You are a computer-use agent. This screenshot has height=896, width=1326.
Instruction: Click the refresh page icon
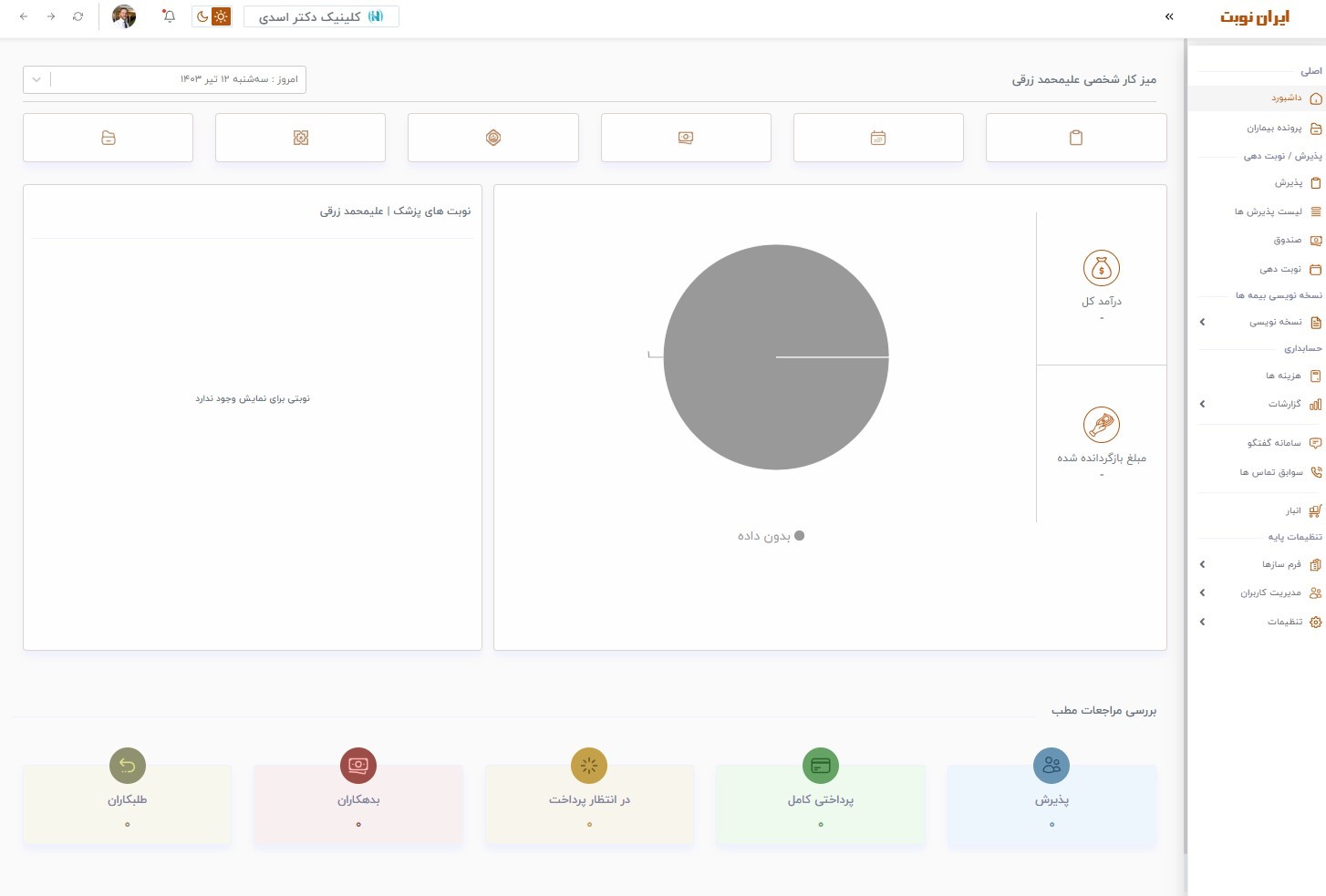(78, 16)
